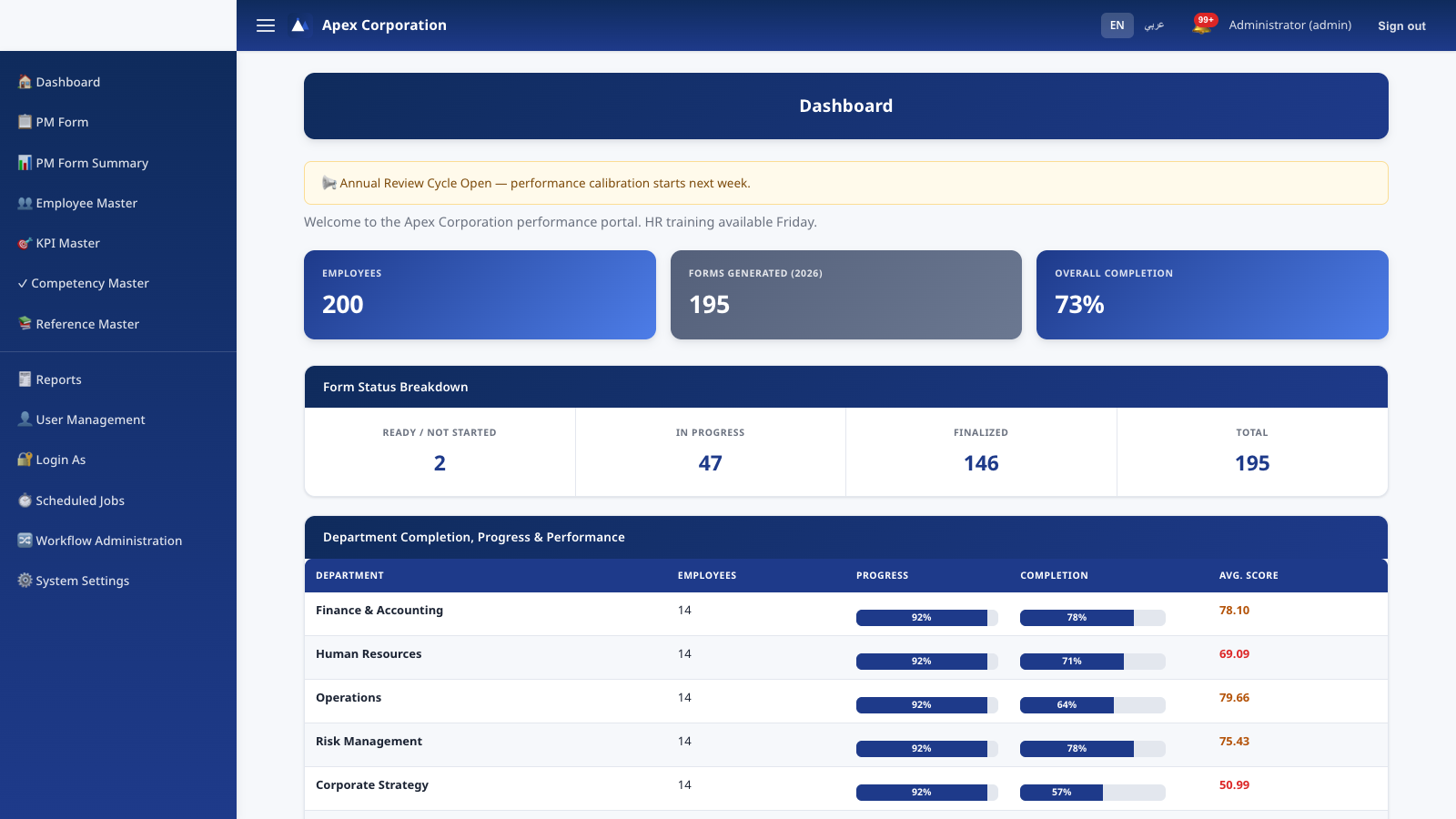Toggle the hamburger menu button
The height and width of the screenshot is (819, 1456).
pos(266,25)
